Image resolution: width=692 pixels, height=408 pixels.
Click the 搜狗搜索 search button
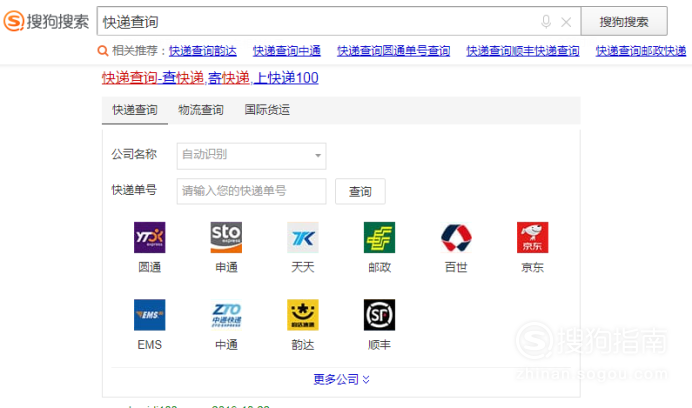tap(624, 21)
